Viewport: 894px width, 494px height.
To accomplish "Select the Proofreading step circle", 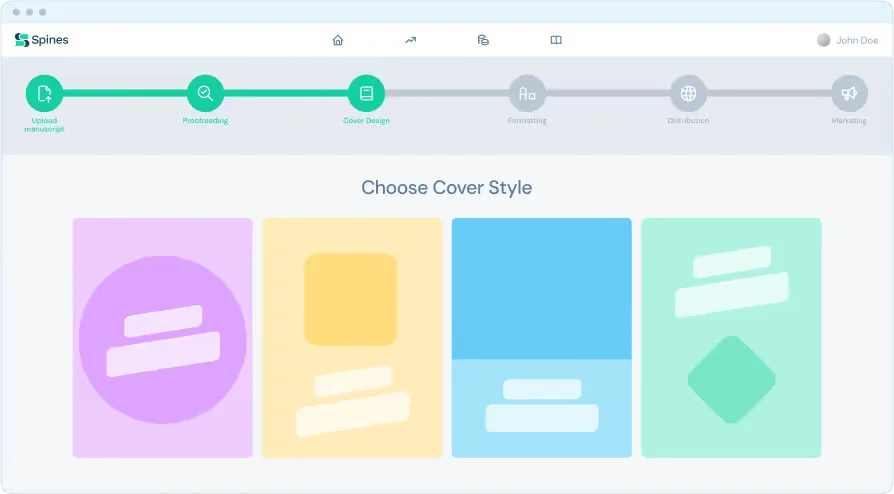I will (205, 93).
